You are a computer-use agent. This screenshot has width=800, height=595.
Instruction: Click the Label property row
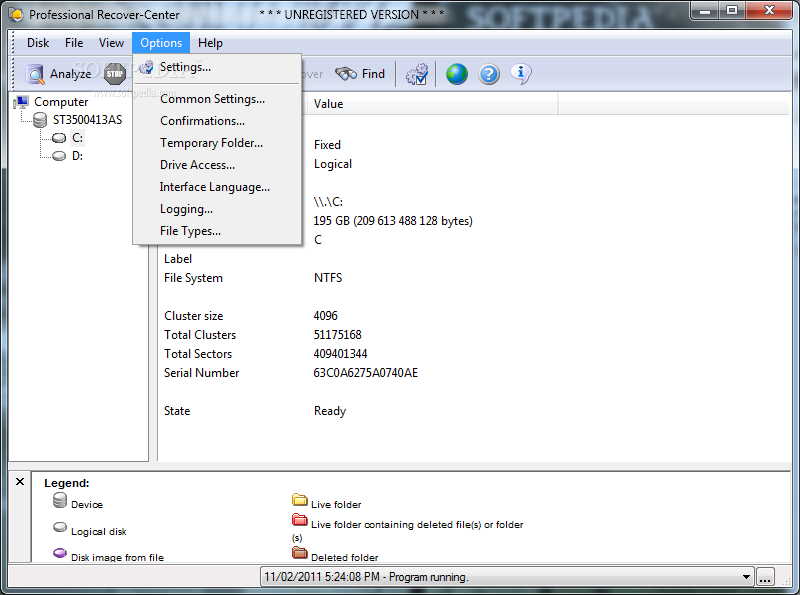tap(178, 259)
